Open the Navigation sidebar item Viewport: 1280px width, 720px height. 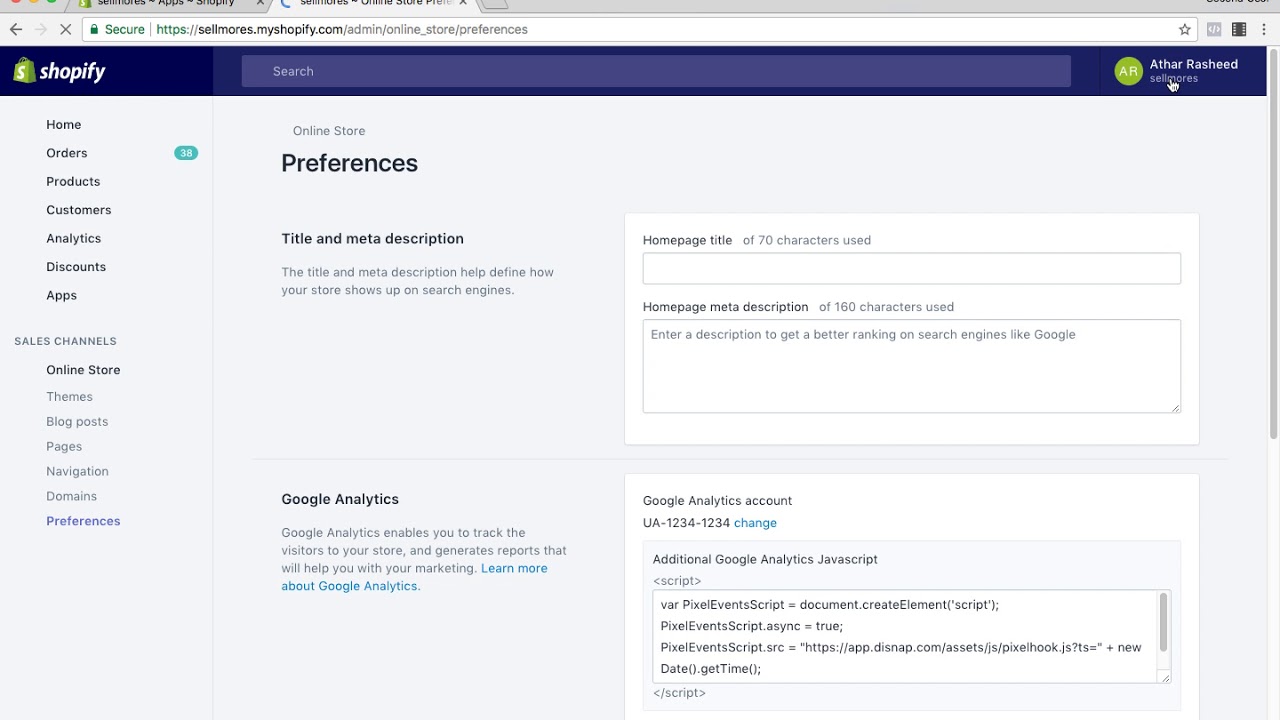click(x=77, y=471)
